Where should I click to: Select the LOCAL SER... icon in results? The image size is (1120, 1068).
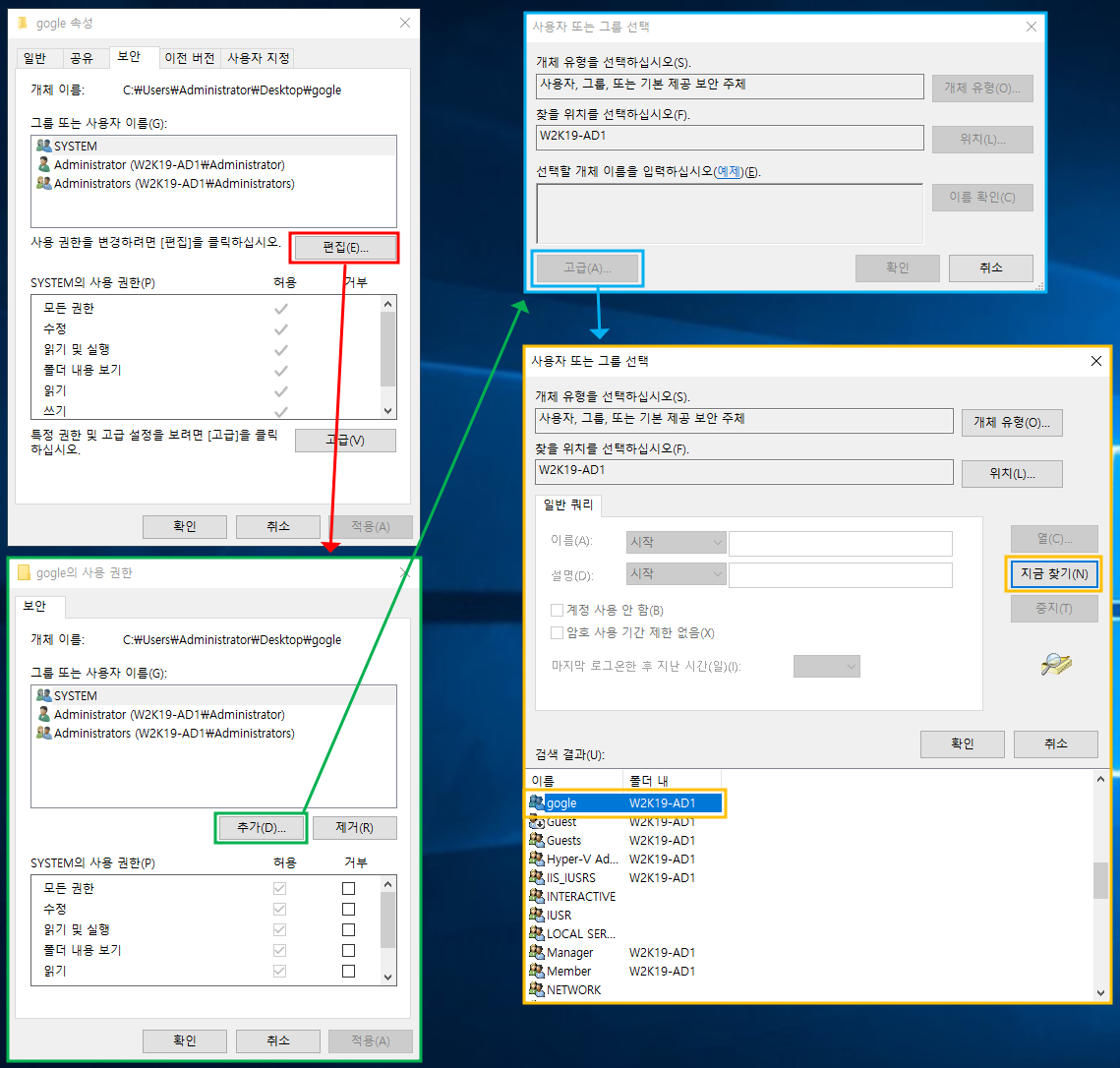click(537, 933)
